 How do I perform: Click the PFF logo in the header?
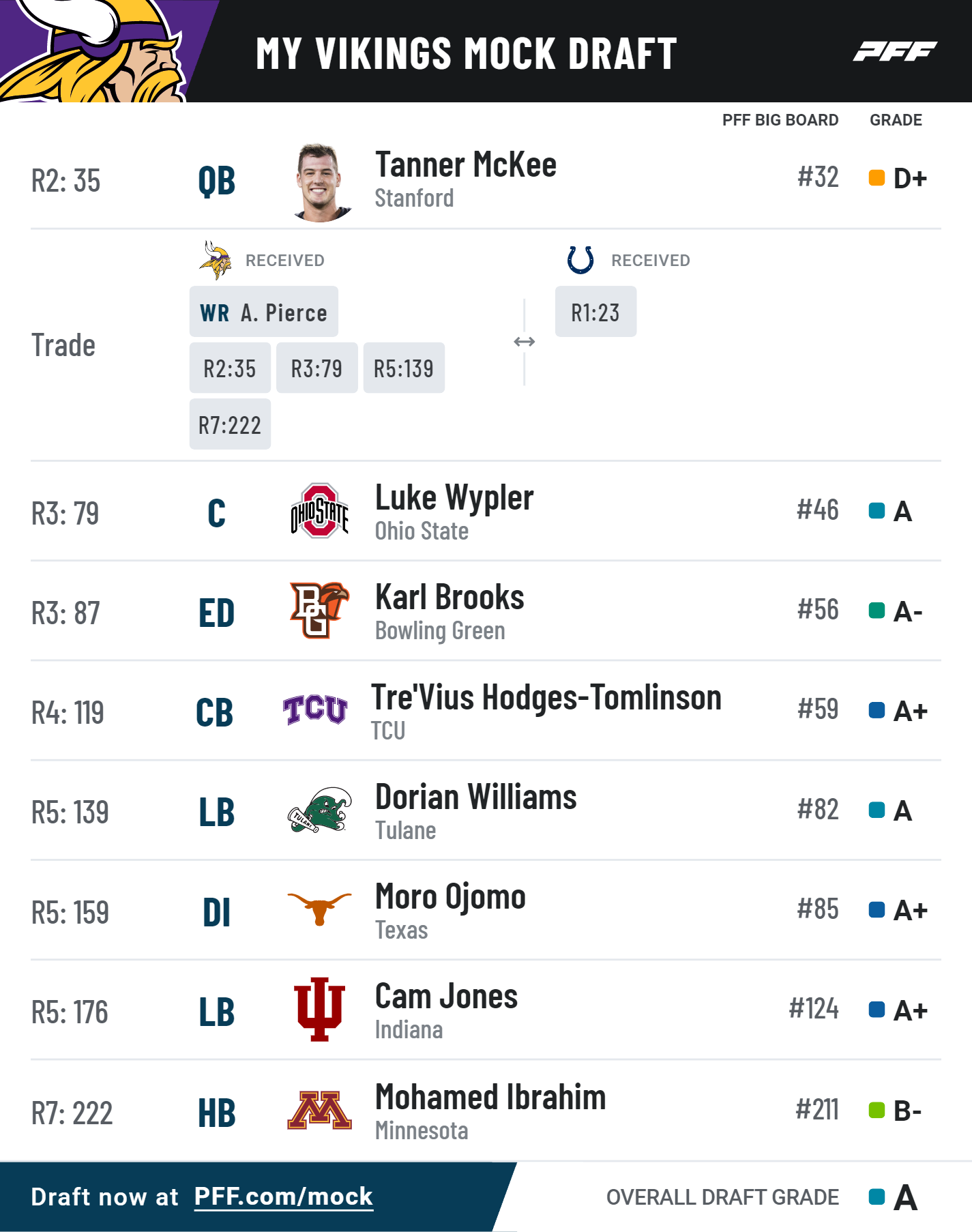coord(894,51)
